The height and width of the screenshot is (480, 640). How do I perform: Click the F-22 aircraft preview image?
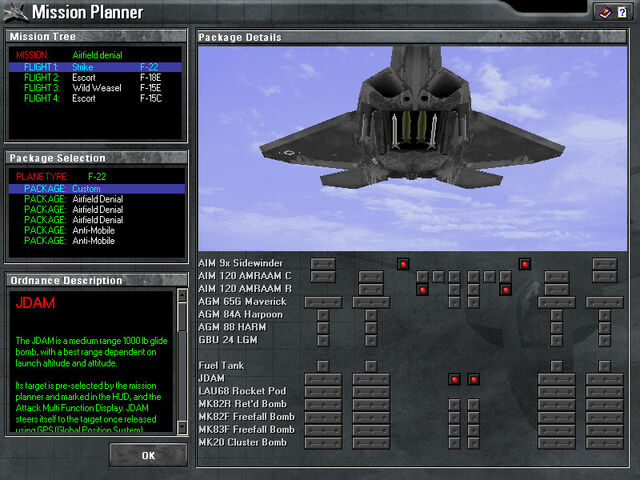[x=412, y=148]
